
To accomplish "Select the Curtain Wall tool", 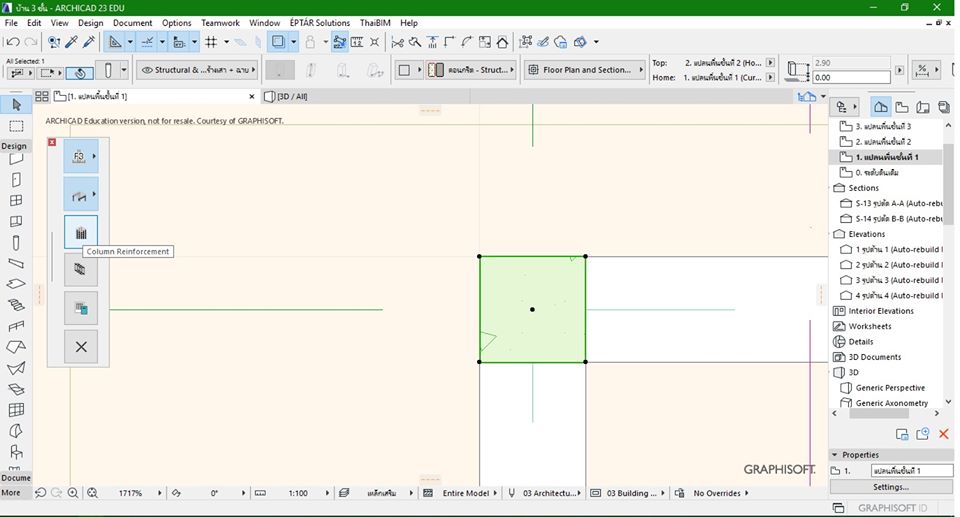I will pos(16,410).
